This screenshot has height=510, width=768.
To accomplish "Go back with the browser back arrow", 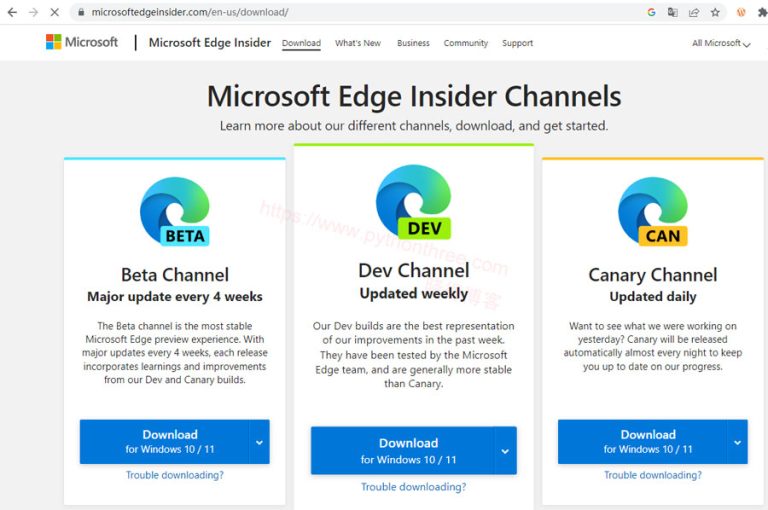I will click(x=12, y=12).
